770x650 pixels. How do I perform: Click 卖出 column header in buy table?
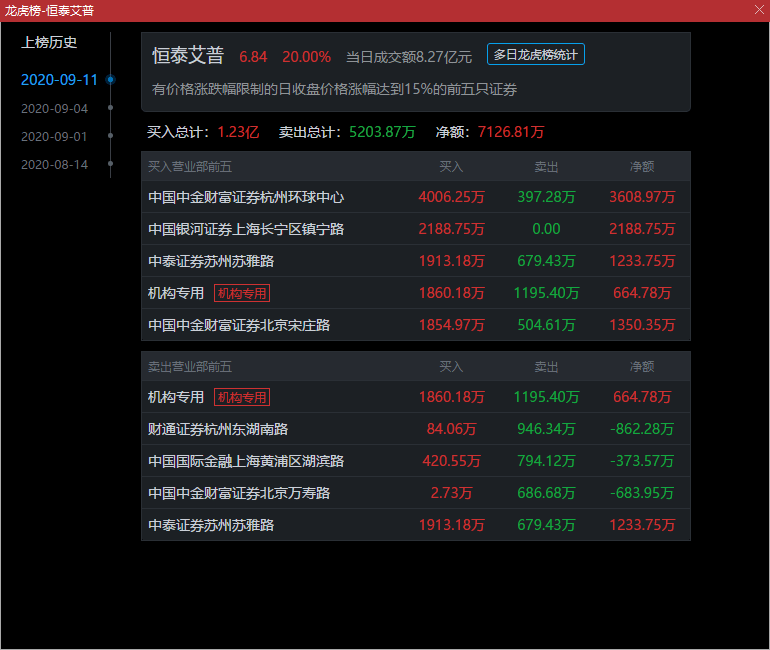click(546, 167)
